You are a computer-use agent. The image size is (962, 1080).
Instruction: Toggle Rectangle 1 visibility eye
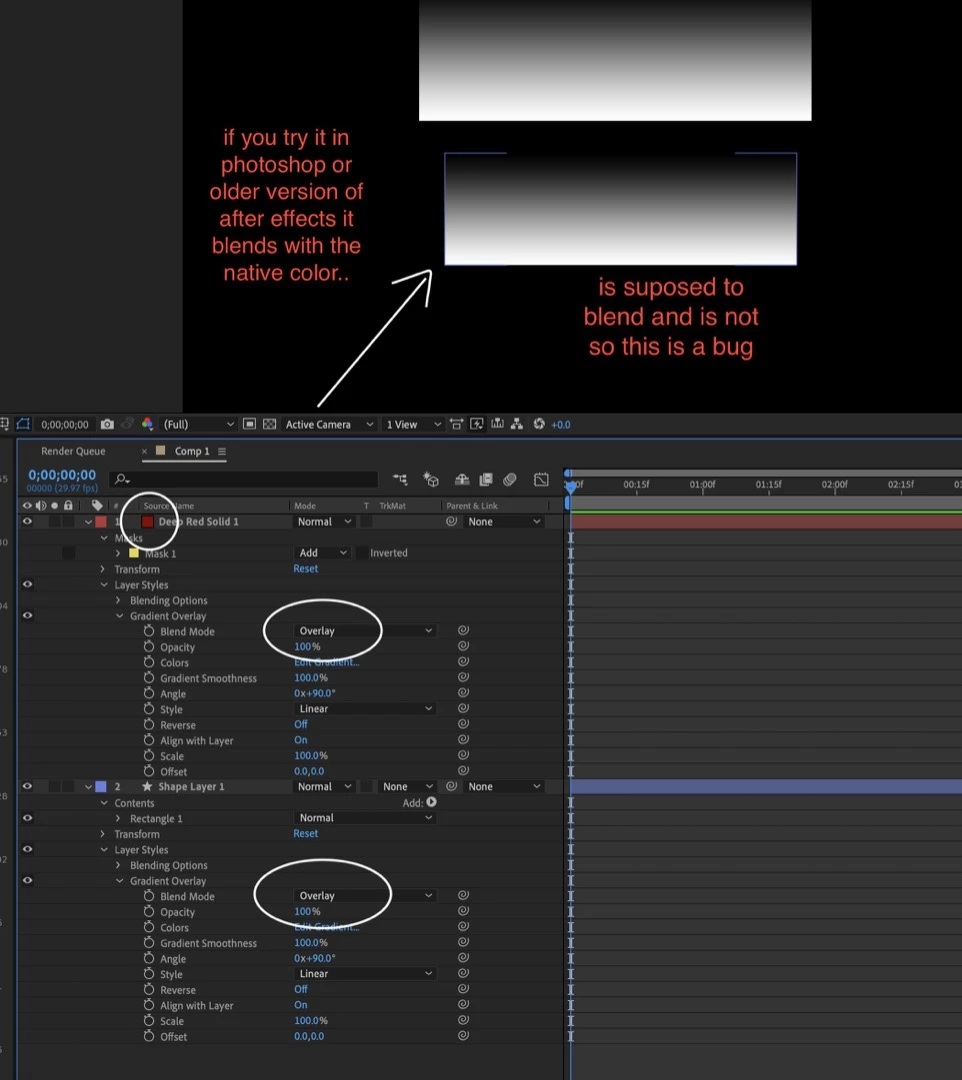click(28, 818)
